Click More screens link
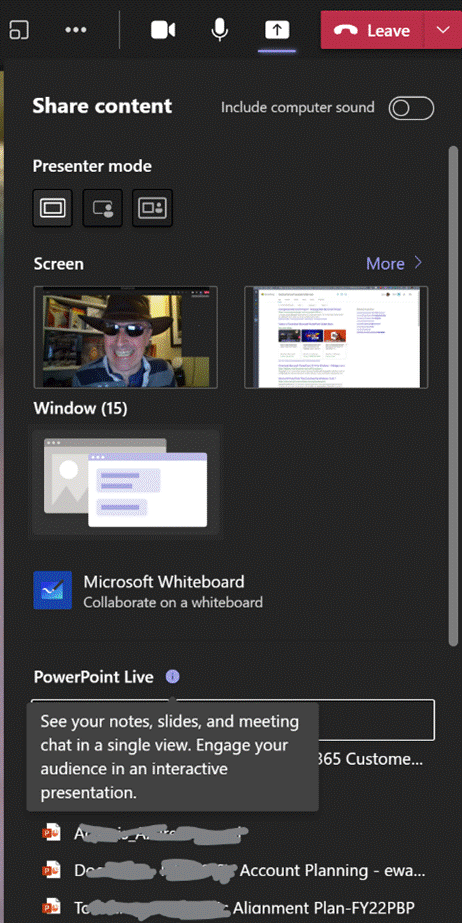Image resolution: width=462 pixels, height=923 pixels. coord(394,263)
